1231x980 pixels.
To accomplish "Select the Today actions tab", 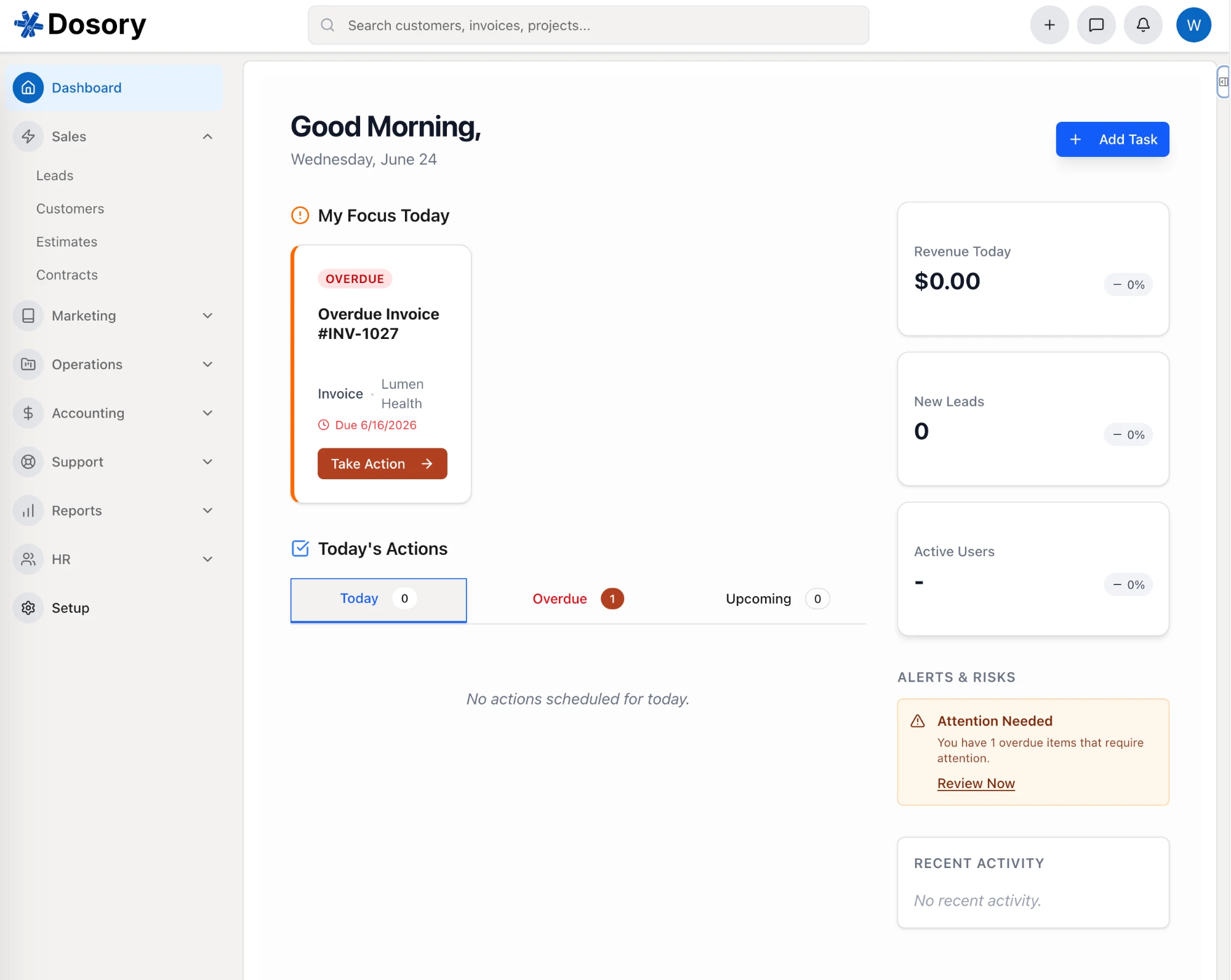I will (379, 600).
